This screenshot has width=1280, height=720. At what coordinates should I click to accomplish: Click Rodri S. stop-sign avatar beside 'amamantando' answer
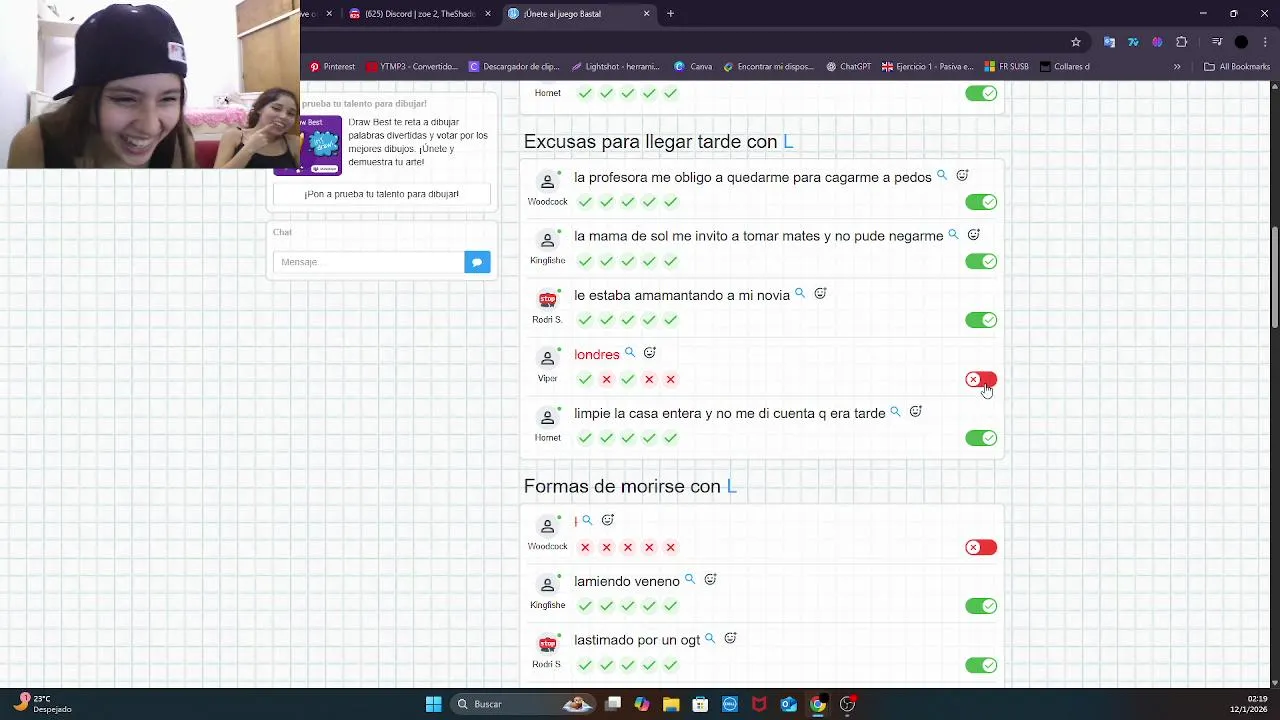point(547,300)
